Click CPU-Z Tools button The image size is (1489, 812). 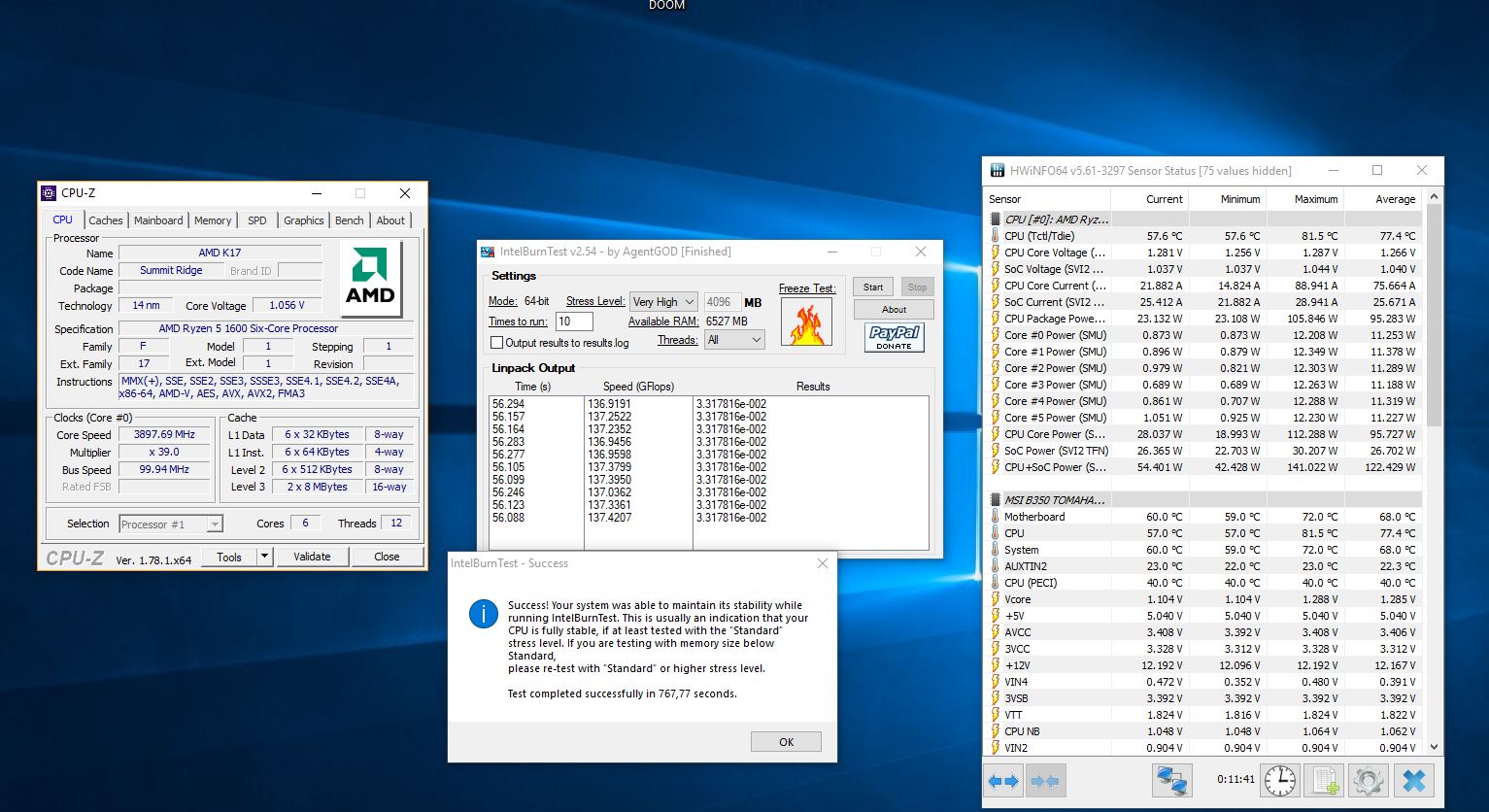229,557
